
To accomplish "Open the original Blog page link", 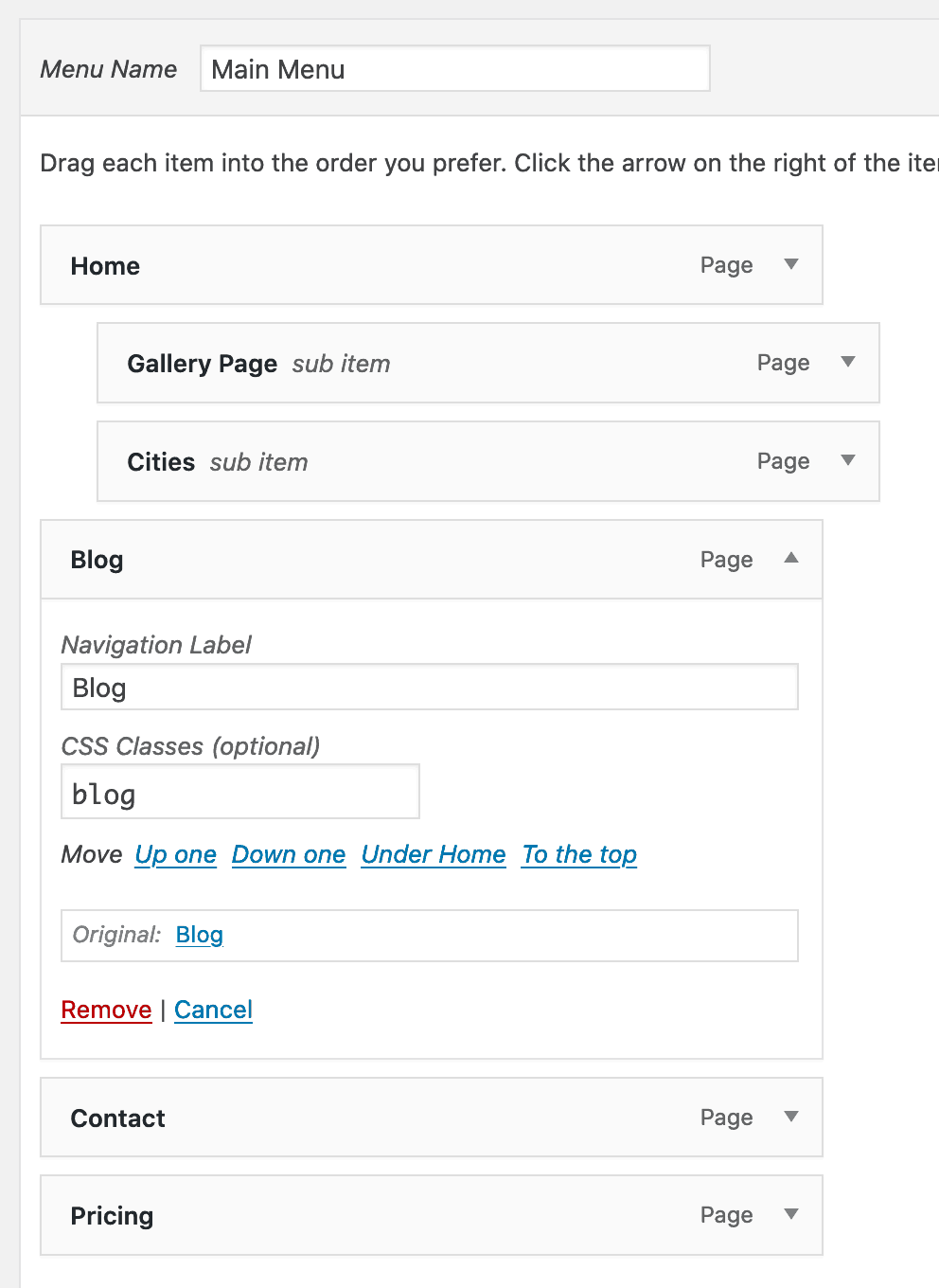I will (x=199, y=935).
